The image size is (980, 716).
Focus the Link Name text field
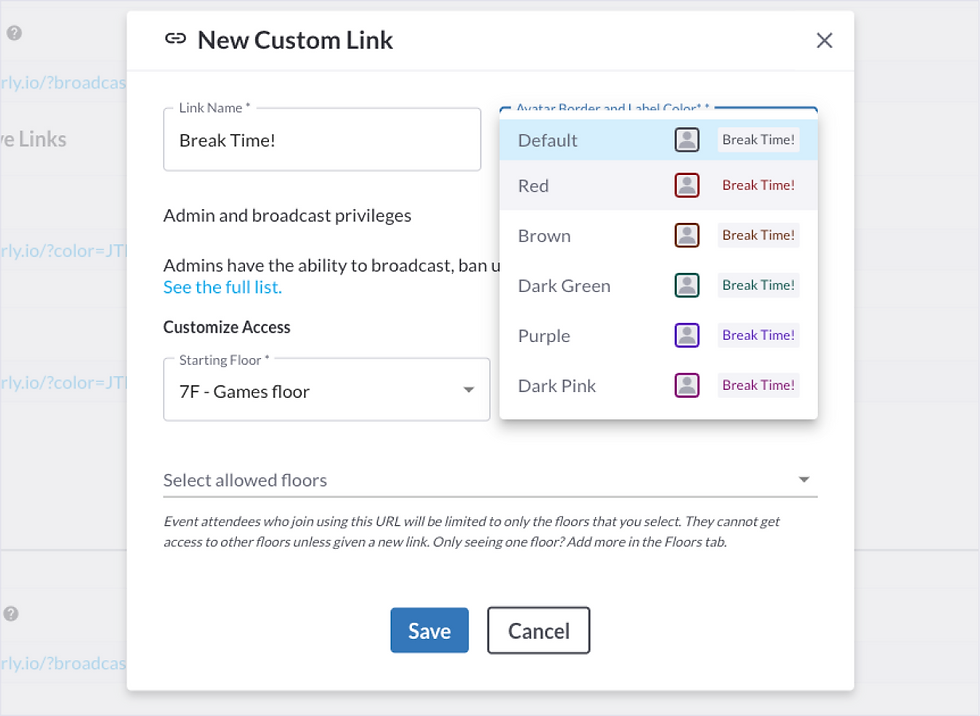[322, 140]
